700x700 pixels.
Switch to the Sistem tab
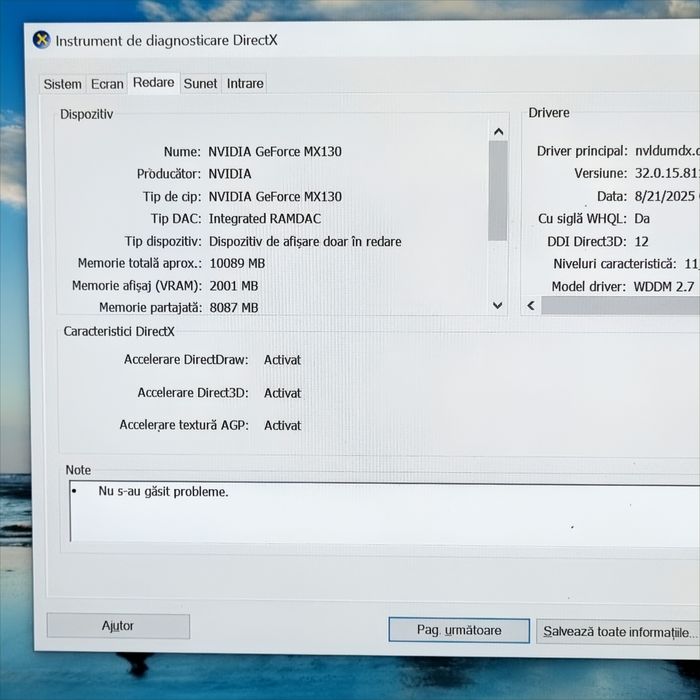pyautogui.click(x=62, y=84)
